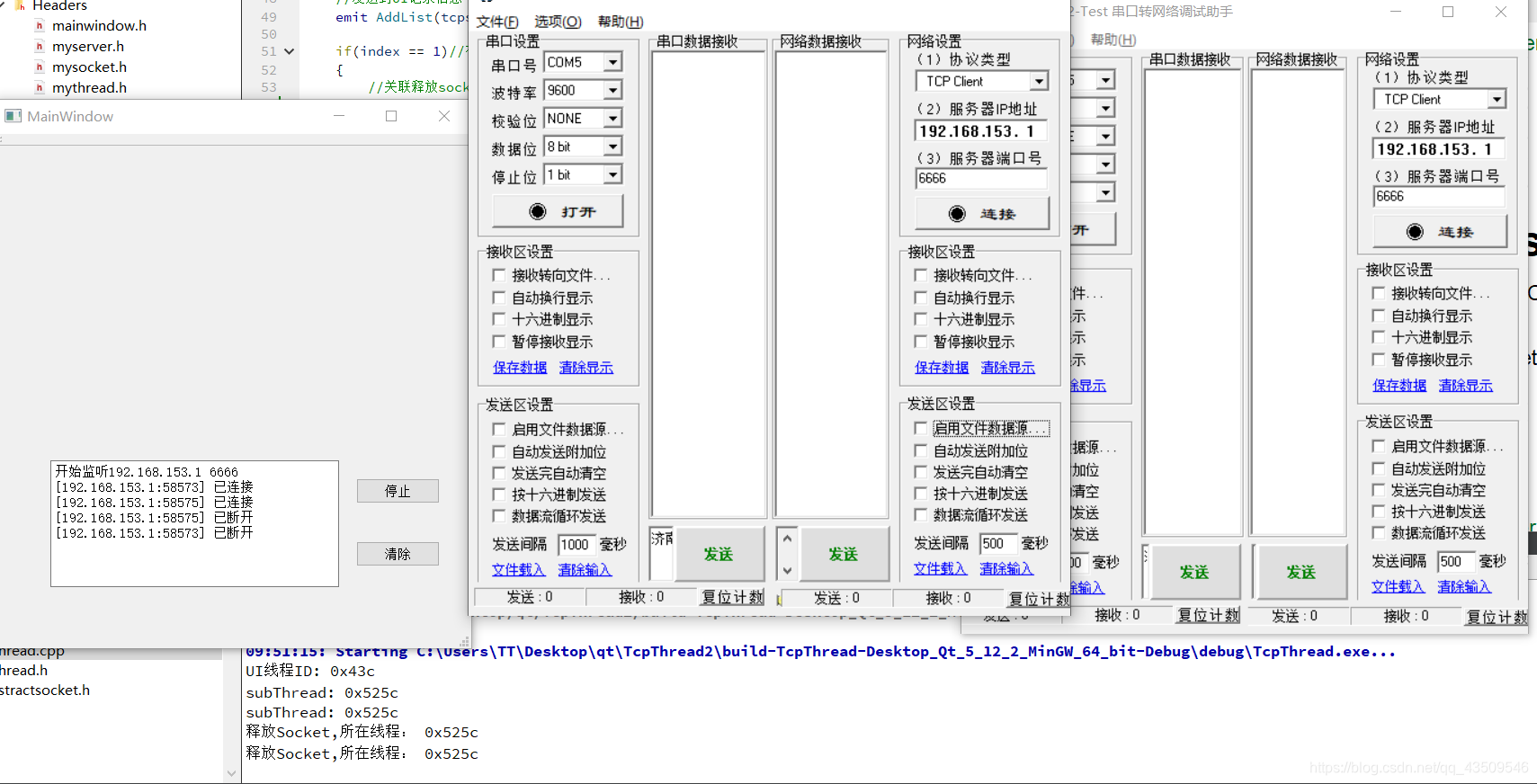Screen dimensions: 1537x784
Task: Click mythread.h header file icon
Action: [x=40, y=87]
